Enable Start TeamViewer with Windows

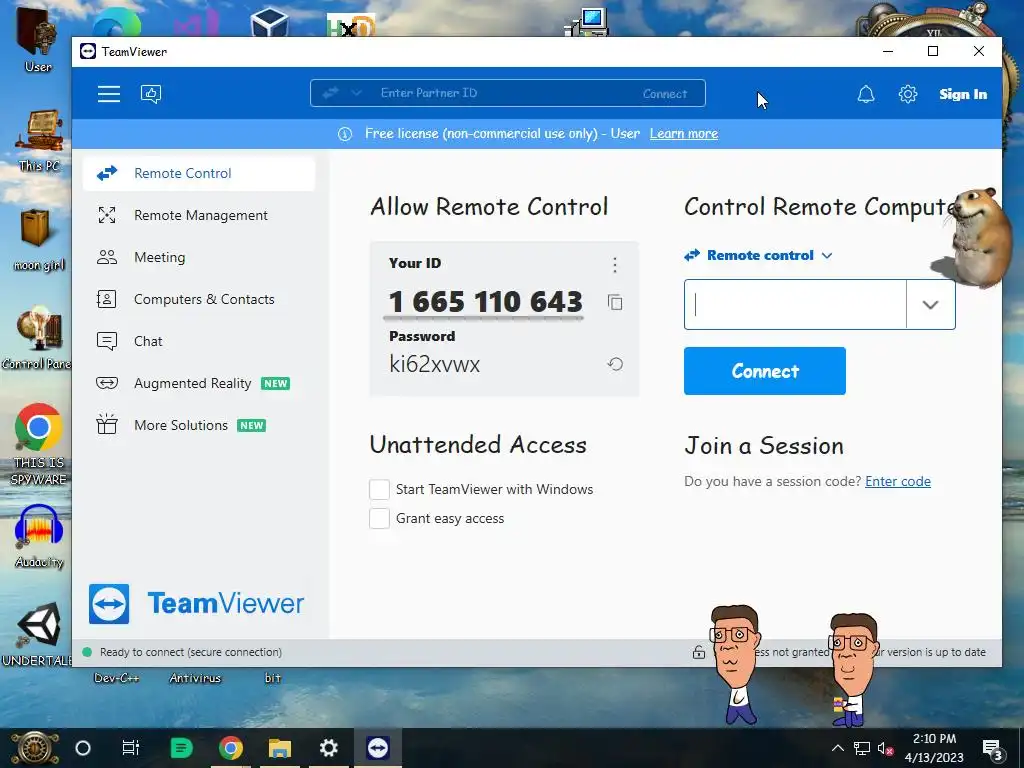coord(379,489)
